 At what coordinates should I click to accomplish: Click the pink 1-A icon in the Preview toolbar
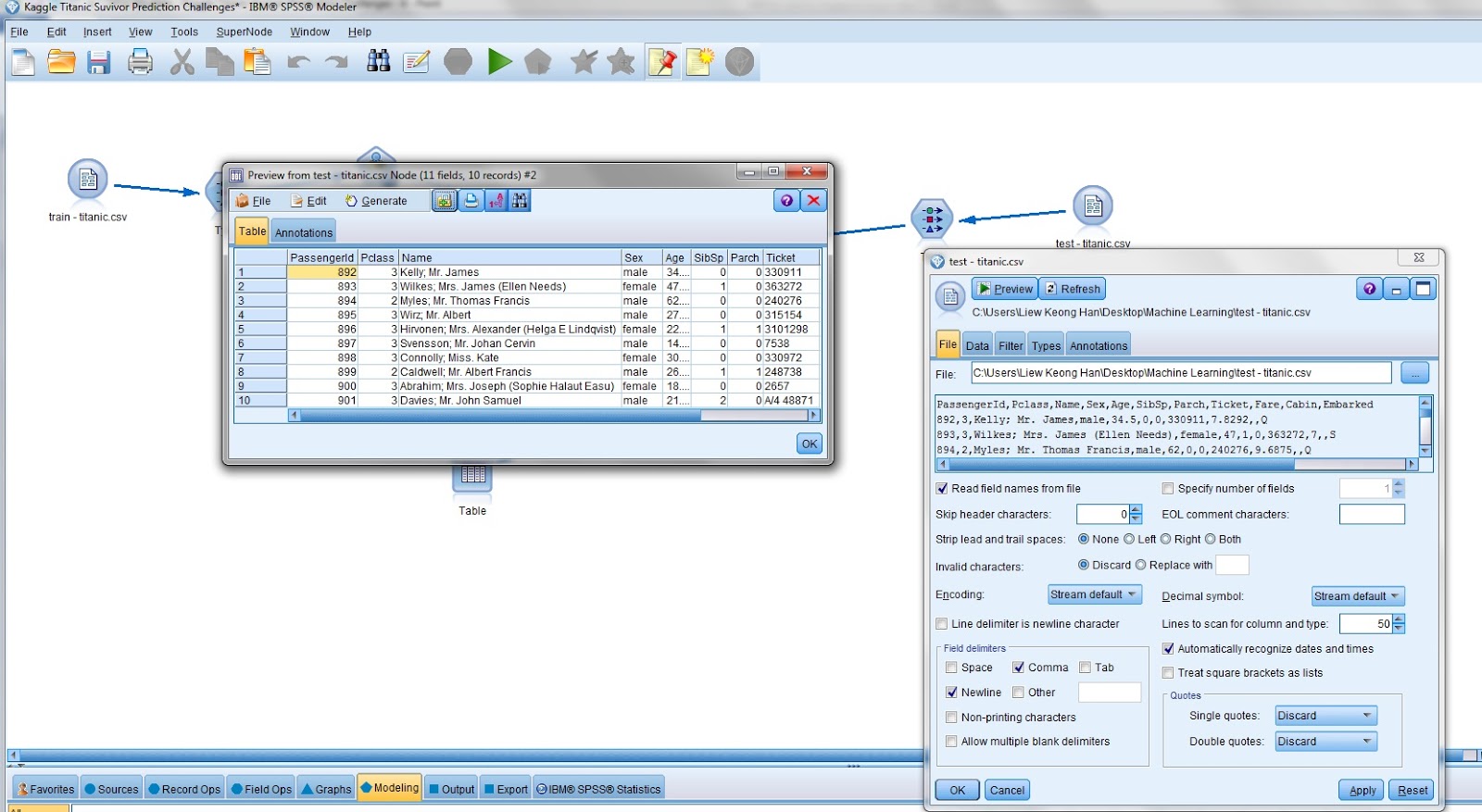point(496,201)
